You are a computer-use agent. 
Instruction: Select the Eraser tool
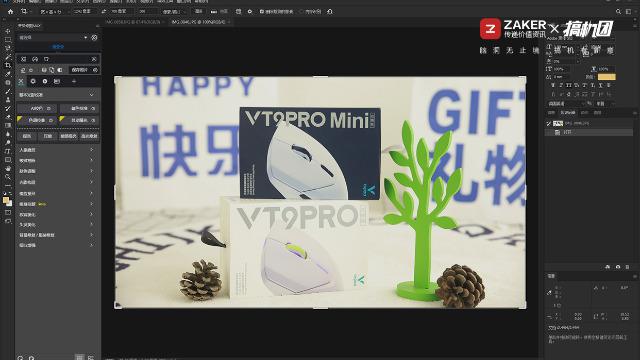click(8, 117)
